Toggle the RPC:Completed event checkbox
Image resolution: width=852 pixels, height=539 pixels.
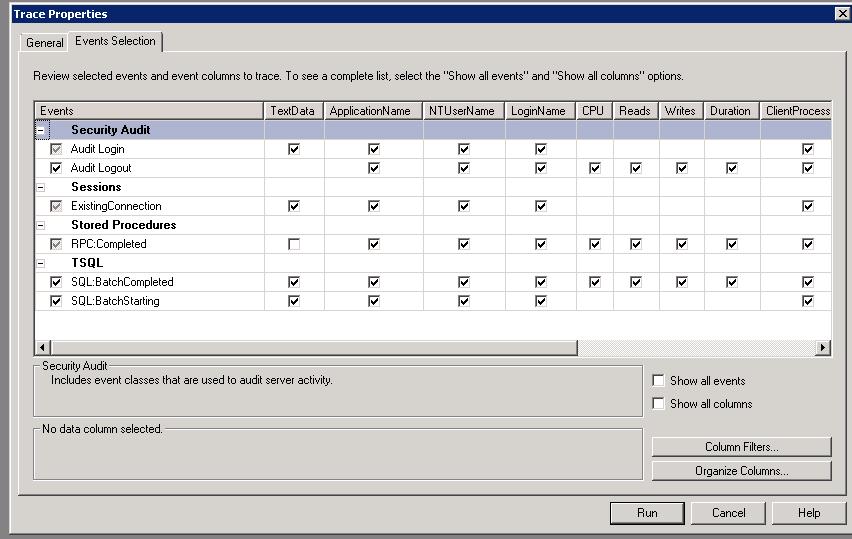(56, 244)
